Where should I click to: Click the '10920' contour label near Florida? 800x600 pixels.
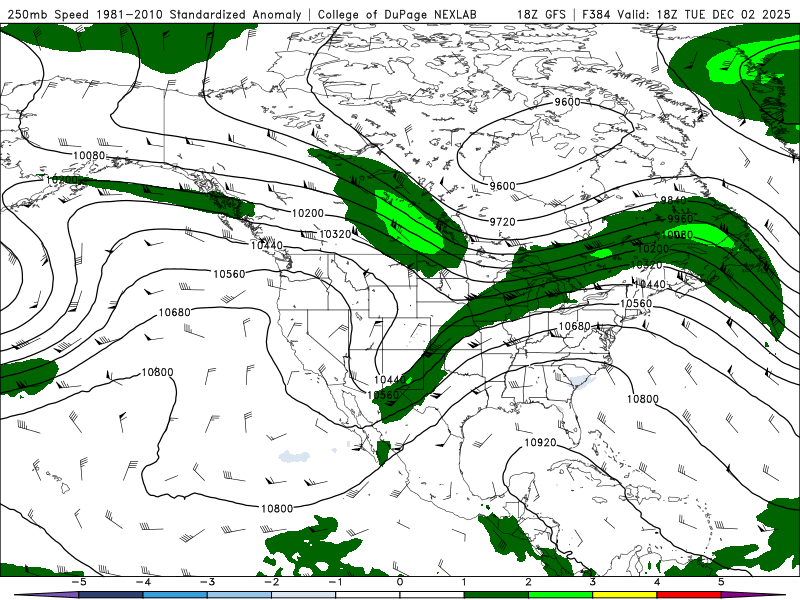coord(540,442)
